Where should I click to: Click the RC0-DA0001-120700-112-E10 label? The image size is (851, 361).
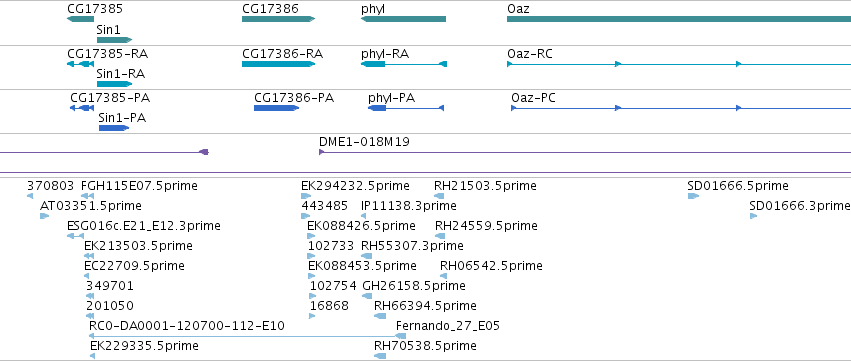pyautogui.click(x=187, y=326)
